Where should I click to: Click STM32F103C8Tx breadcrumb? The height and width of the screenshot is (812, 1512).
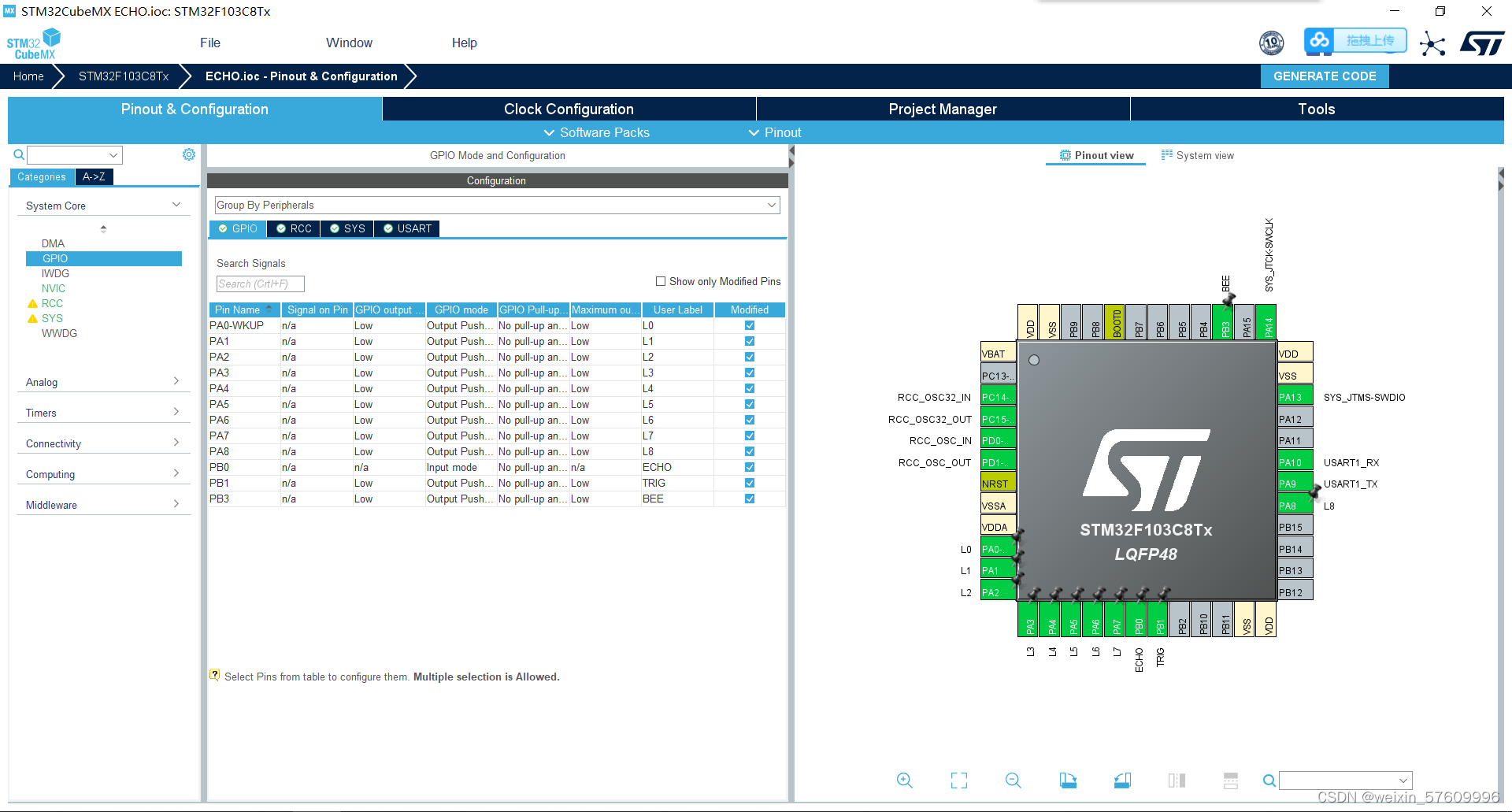(x=124, y=76)
